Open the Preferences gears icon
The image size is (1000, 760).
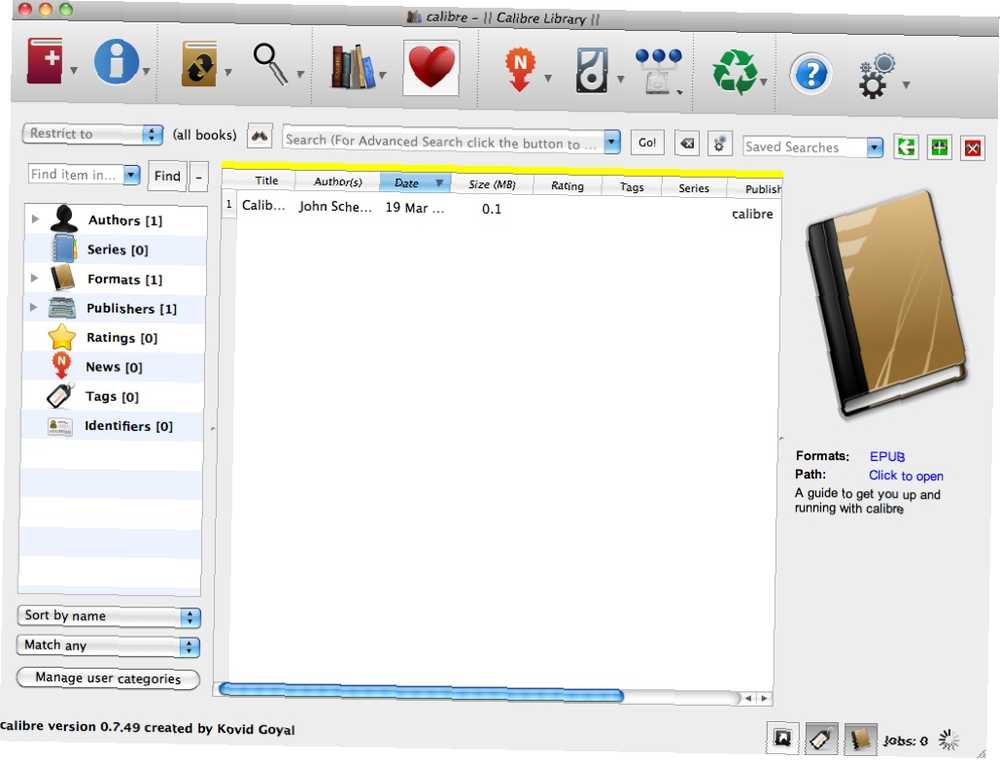tap(877, 76)
